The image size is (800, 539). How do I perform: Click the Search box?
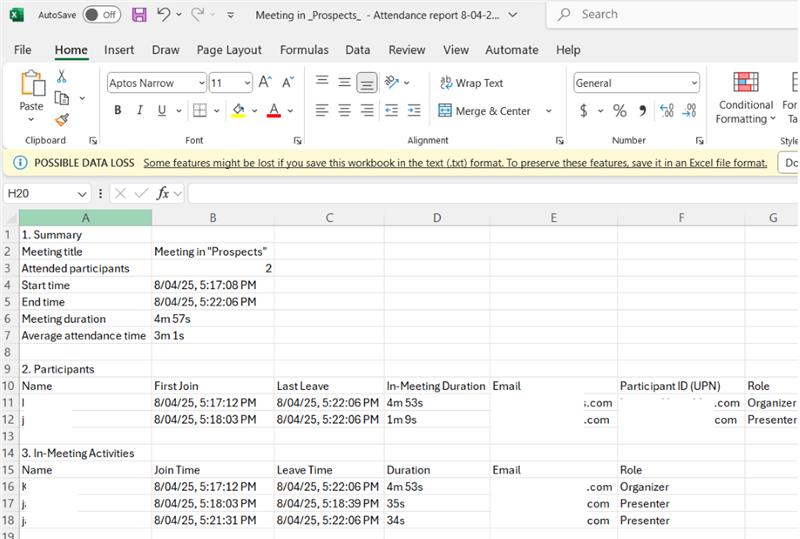coord(672,14)
